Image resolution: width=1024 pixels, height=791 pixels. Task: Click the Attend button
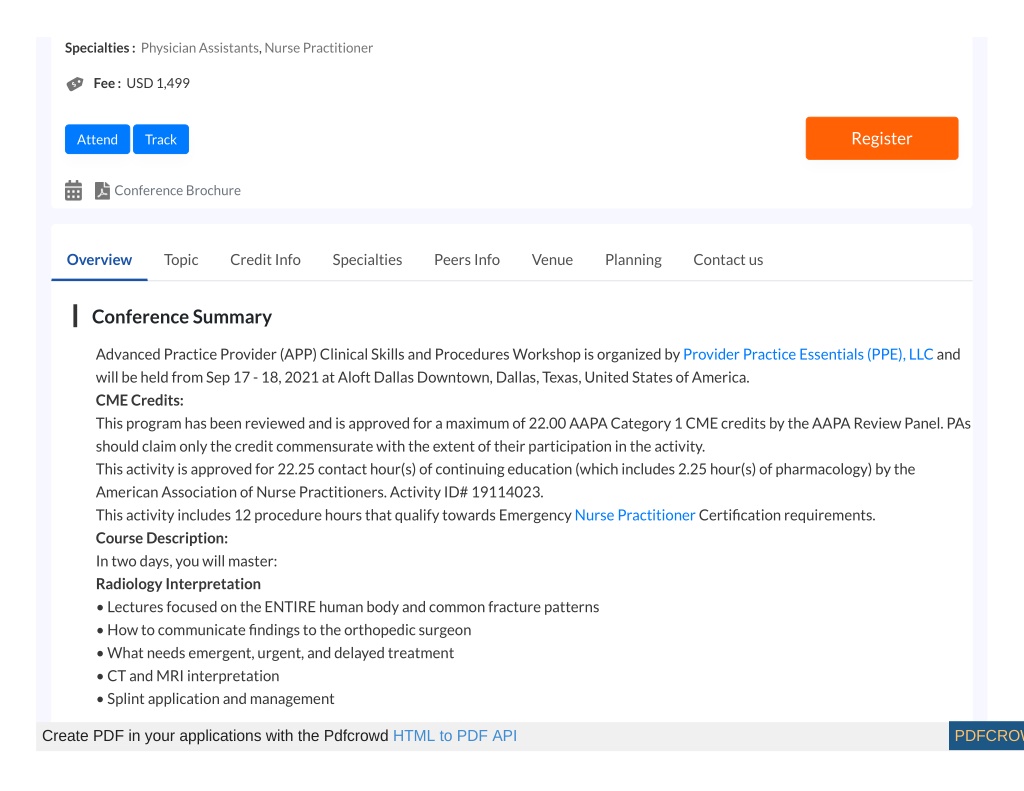(97, 139)
